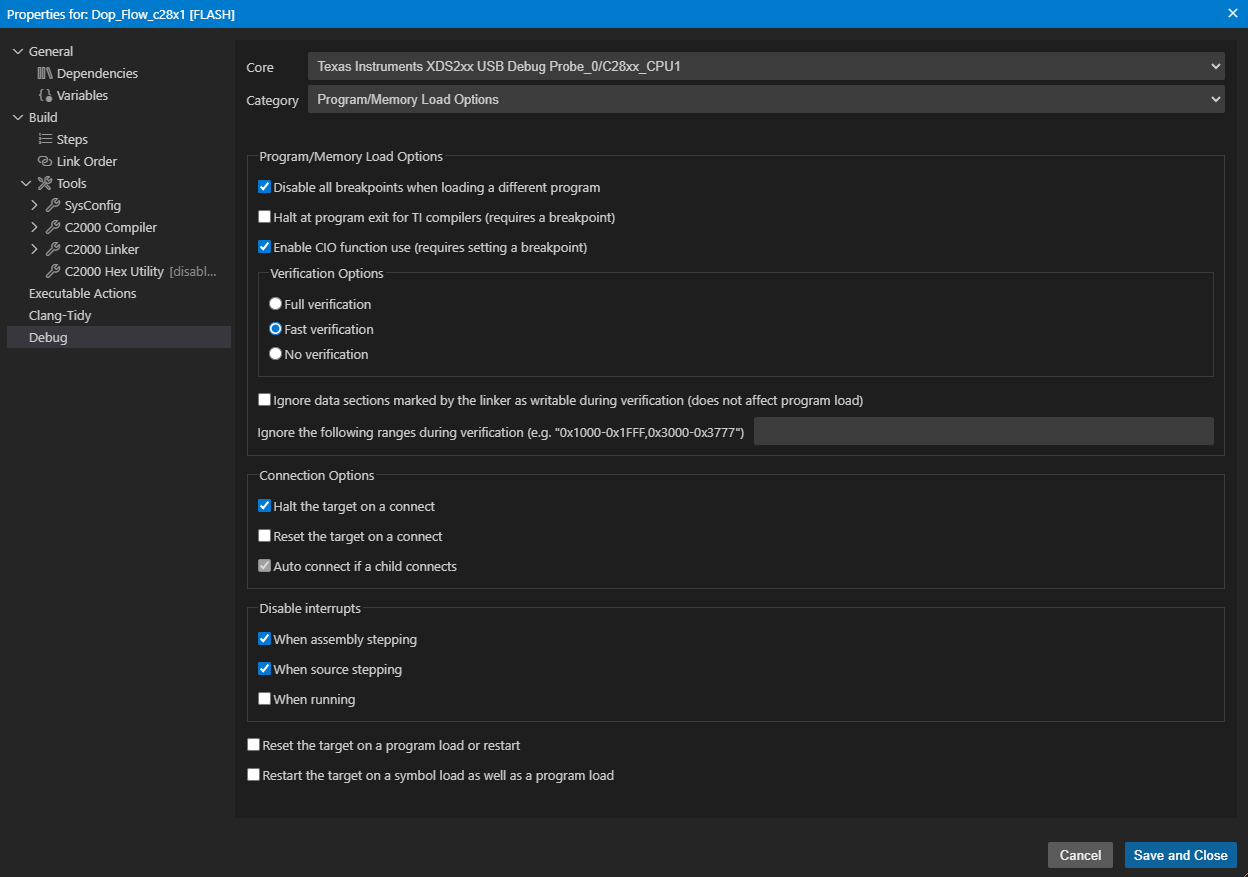Click the Steps list icon
The width and height of the screenshot is (1248, 877).
(45, 139)
